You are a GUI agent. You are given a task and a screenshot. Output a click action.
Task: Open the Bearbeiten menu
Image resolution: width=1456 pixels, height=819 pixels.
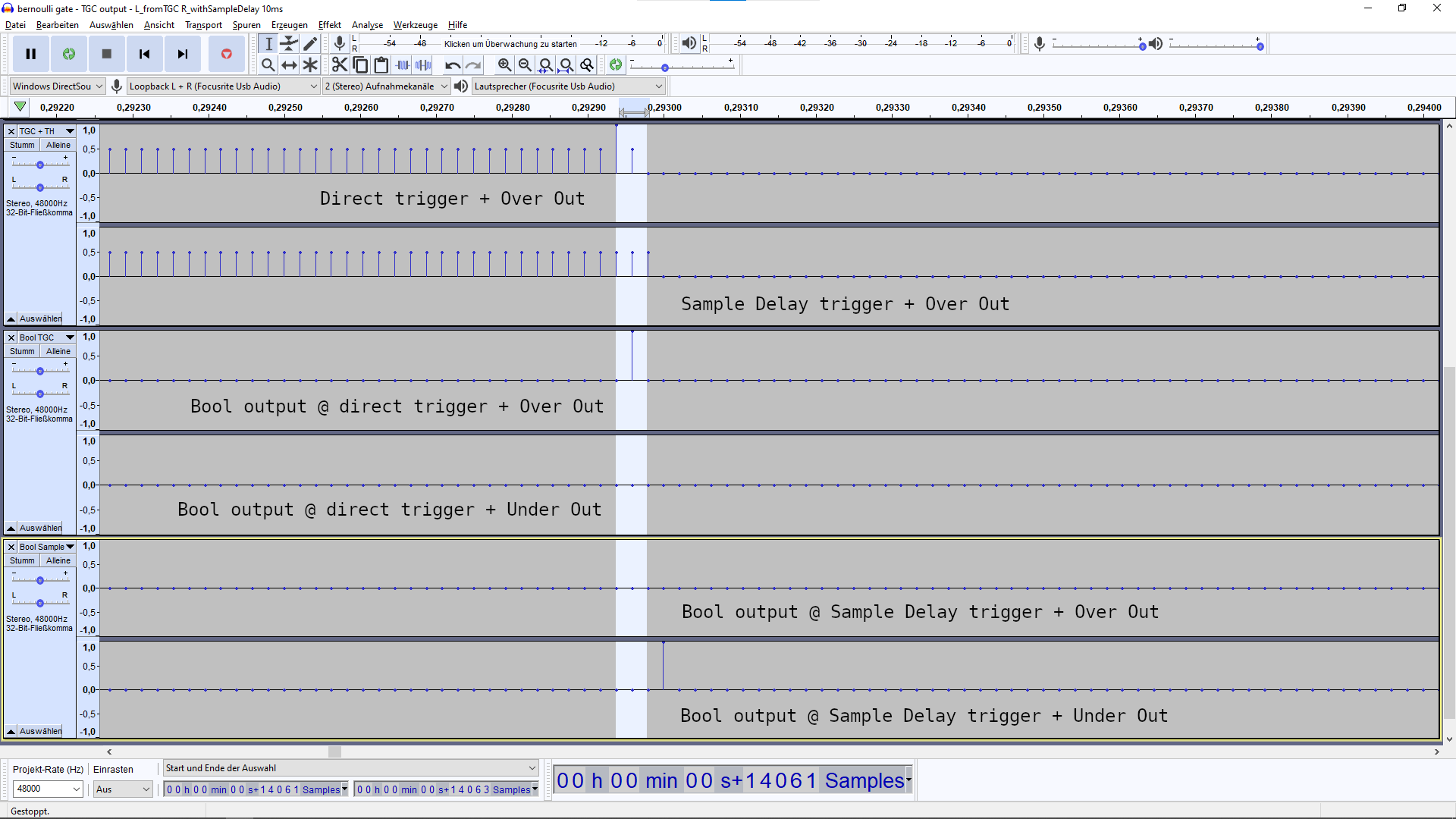click(x=58, y=25)
